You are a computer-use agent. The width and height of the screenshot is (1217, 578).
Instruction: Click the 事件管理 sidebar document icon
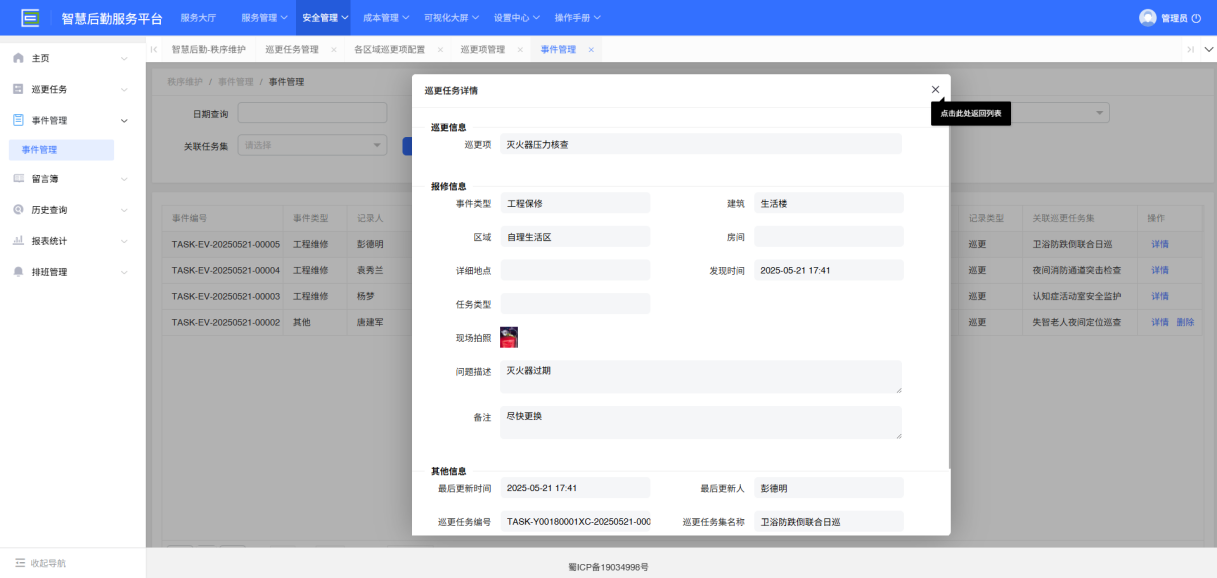click(18, 120)
